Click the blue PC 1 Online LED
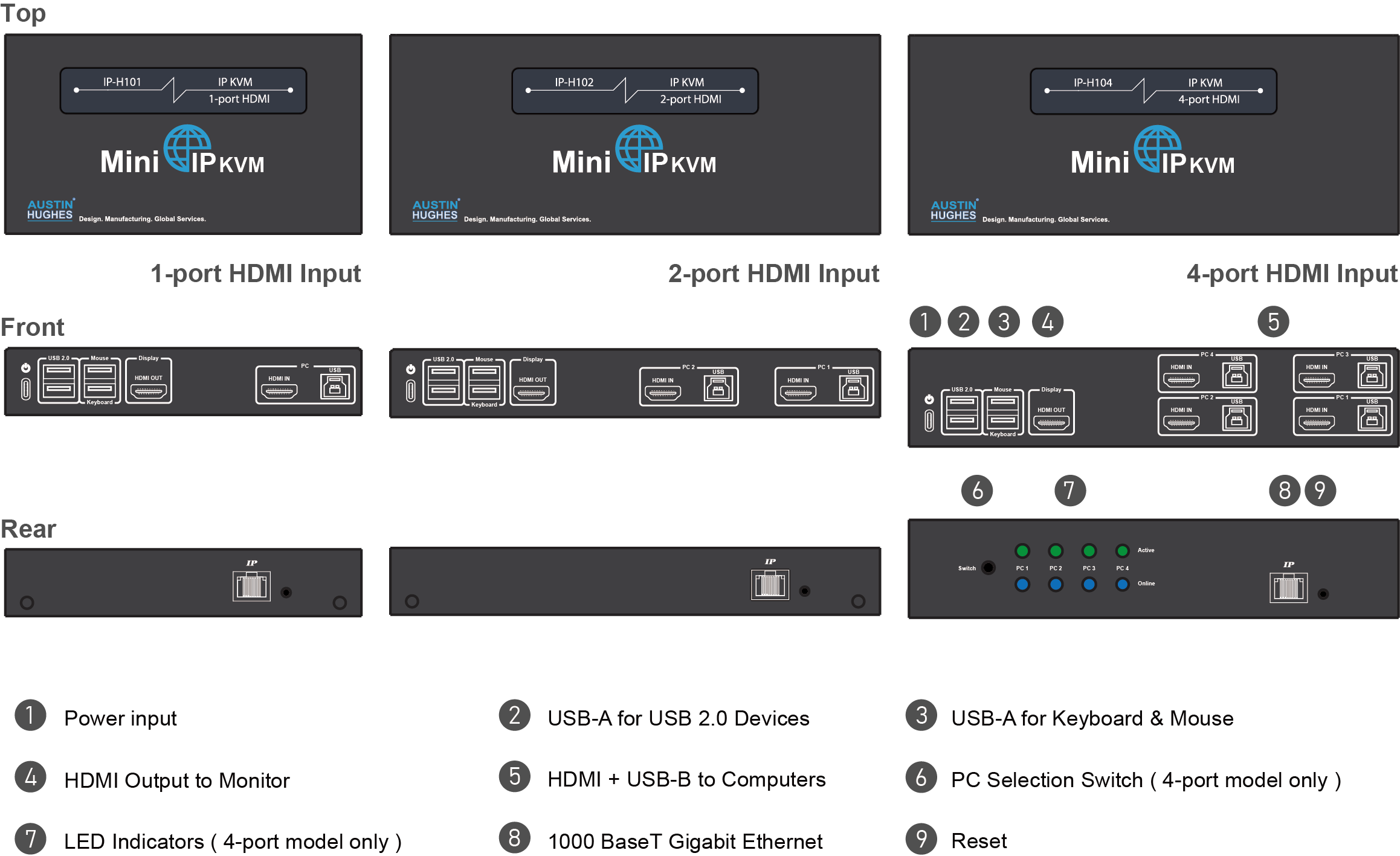Image resolution: width=1400 pixels, height=856 pixels. coord(1022,584)
